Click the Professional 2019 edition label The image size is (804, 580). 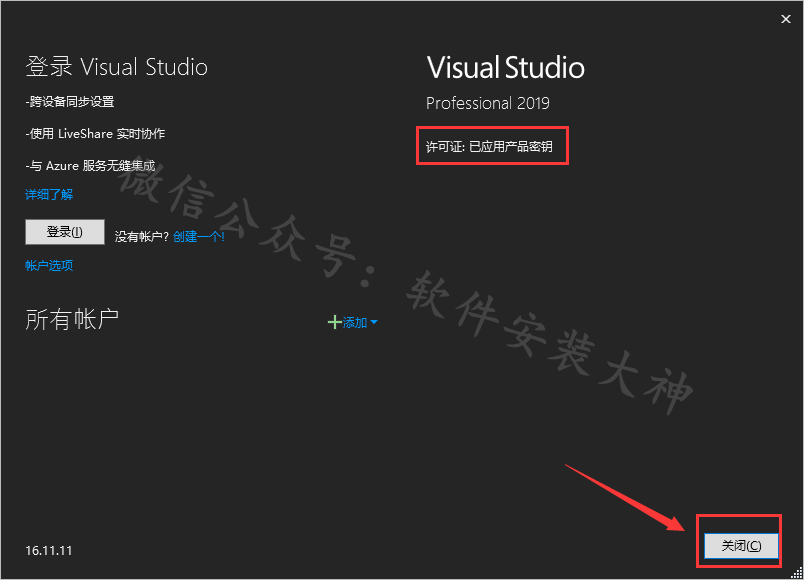point(487,103)
